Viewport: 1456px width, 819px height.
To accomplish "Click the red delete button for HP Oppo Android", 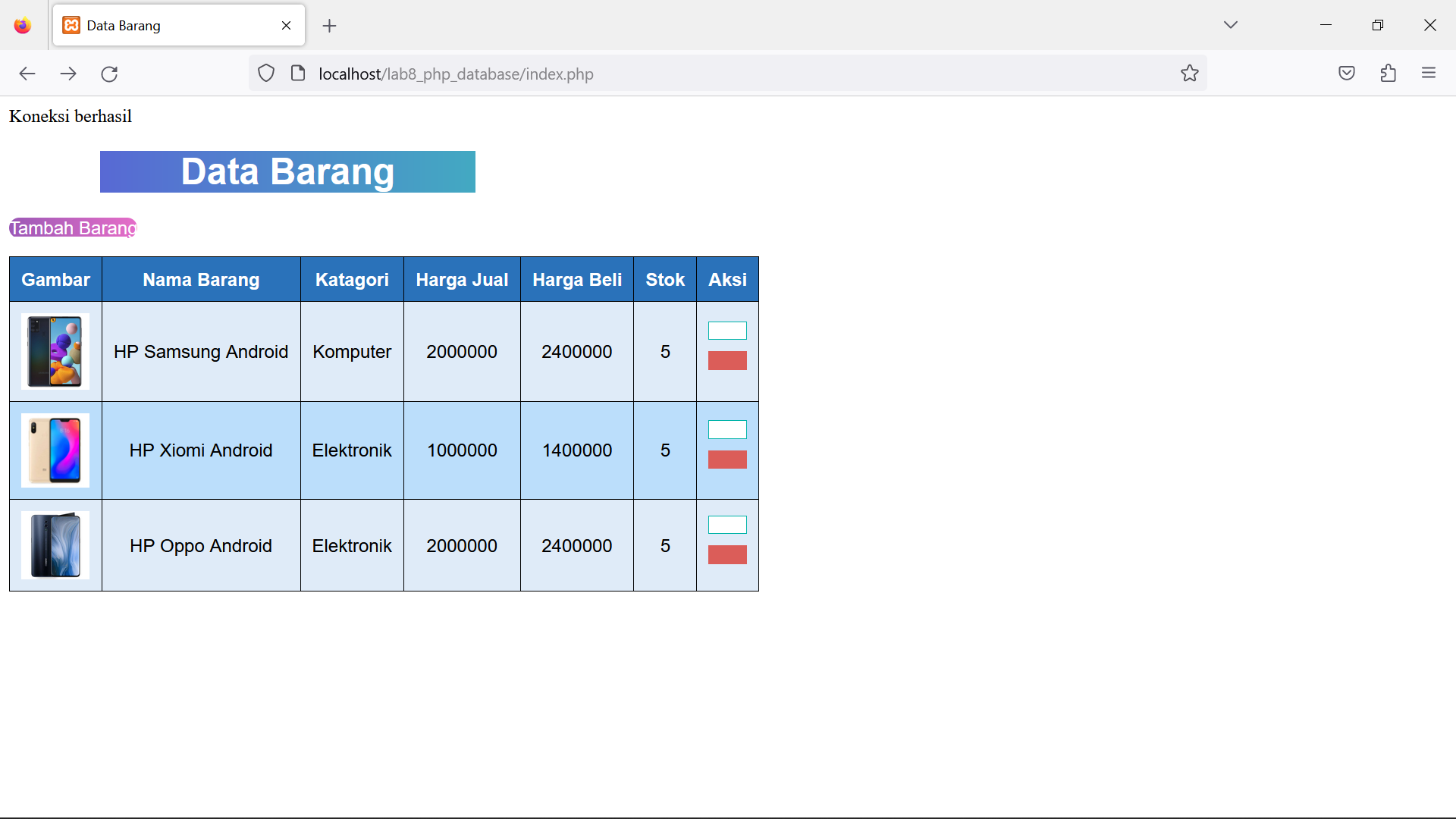I will [x=726, y=554].
